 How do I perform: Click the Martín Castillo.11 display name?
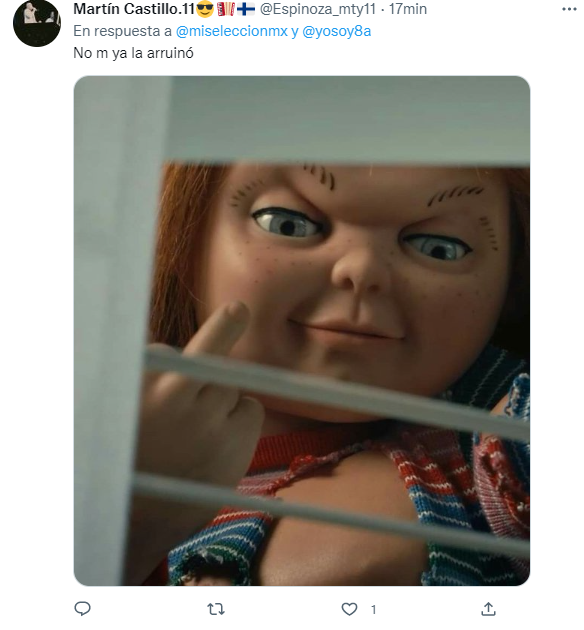pyautogui.click(x=134, y=9)
